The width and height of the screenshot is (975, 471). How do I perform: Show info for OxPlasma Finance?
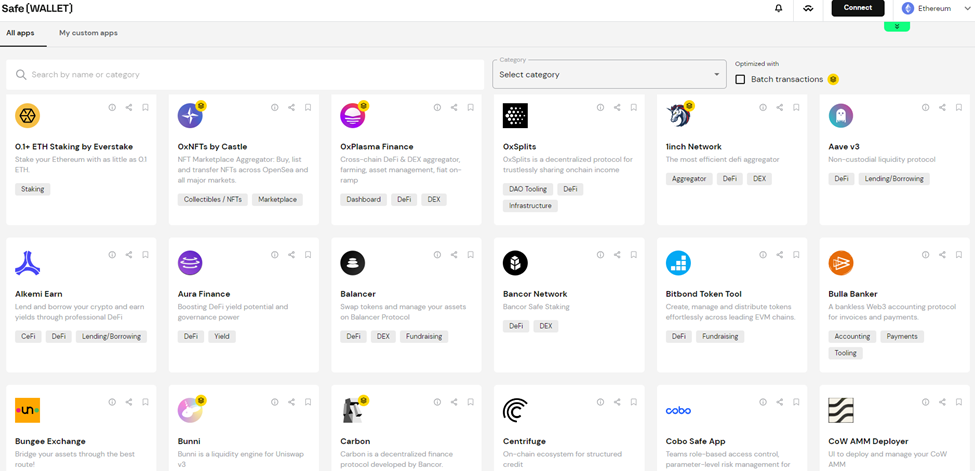tap(437, 108)
